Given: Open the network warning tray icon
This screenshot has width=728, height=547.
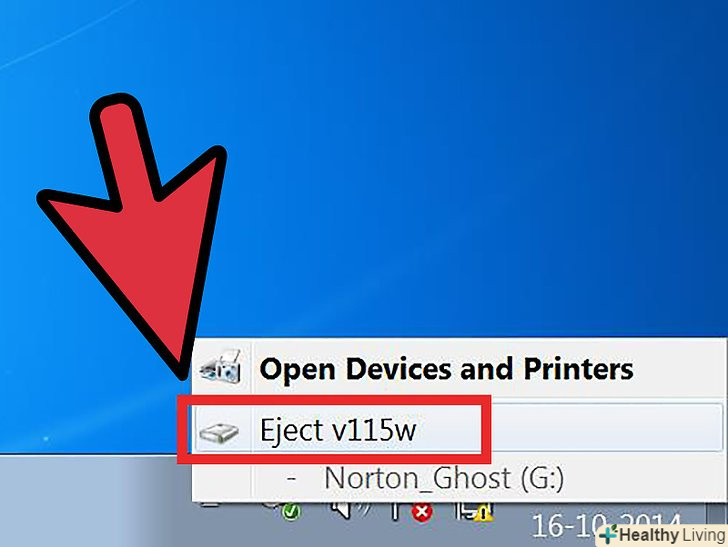Looking at the screenshot, I should pos(474,512).
